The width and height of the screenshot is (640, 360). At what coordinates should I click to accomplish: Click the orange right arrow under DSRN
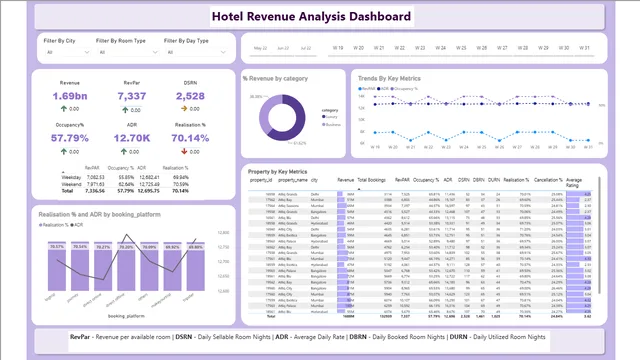(x=184, y=109)
